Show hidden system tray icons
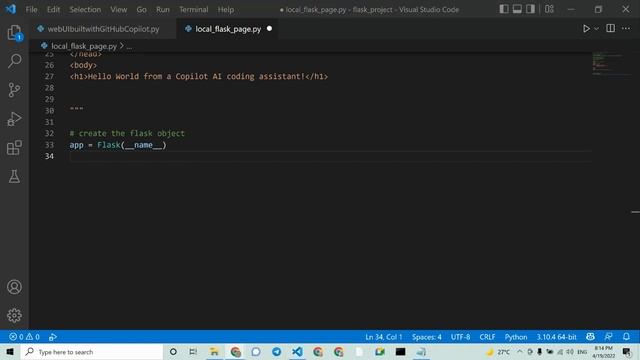 519,351
